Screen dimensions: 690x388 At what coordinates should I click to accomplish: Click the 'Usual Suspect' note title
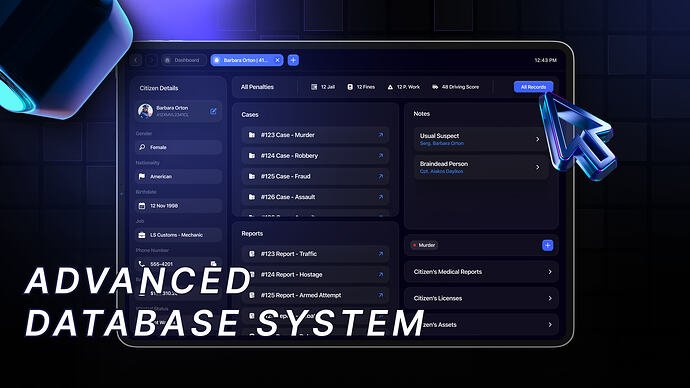point(439,136)
